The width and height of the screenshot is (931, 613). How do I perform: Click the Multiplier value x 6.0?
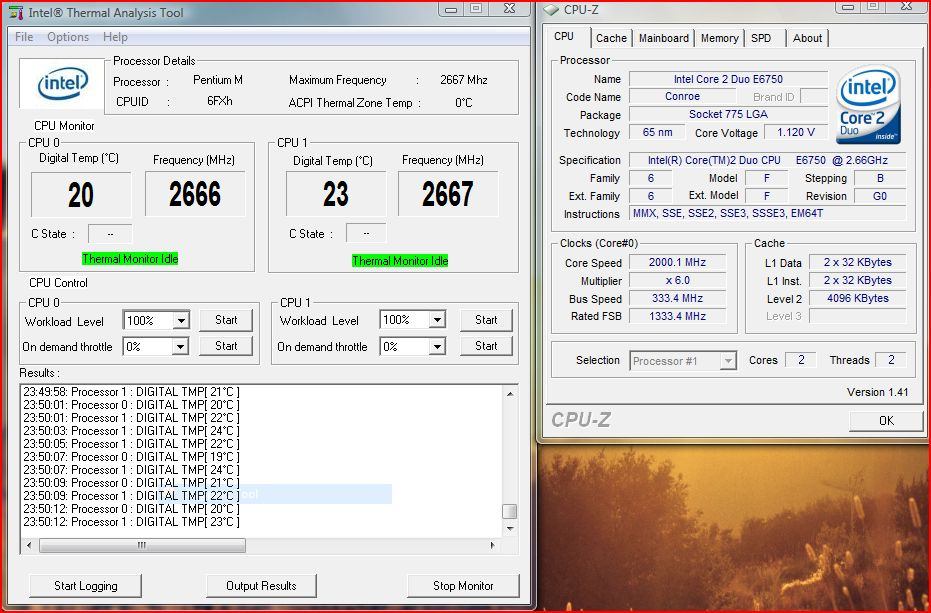(x=677, y=280)
